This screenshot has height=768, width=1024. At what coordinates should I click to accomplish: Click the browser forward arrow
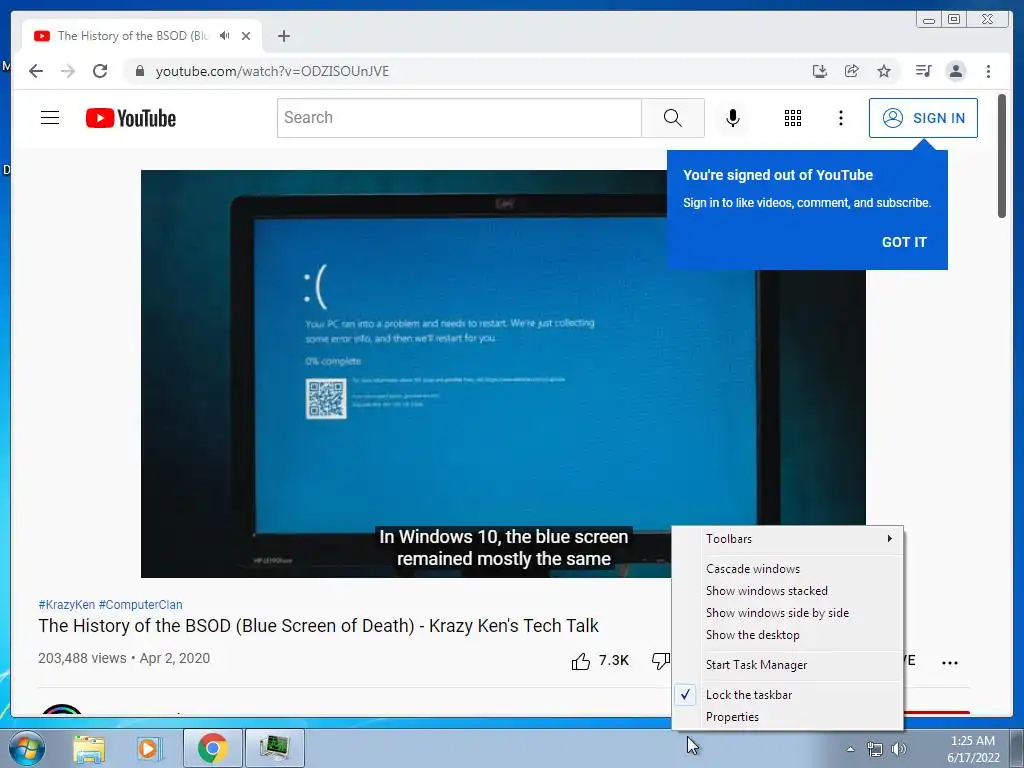tap(68, 71)
